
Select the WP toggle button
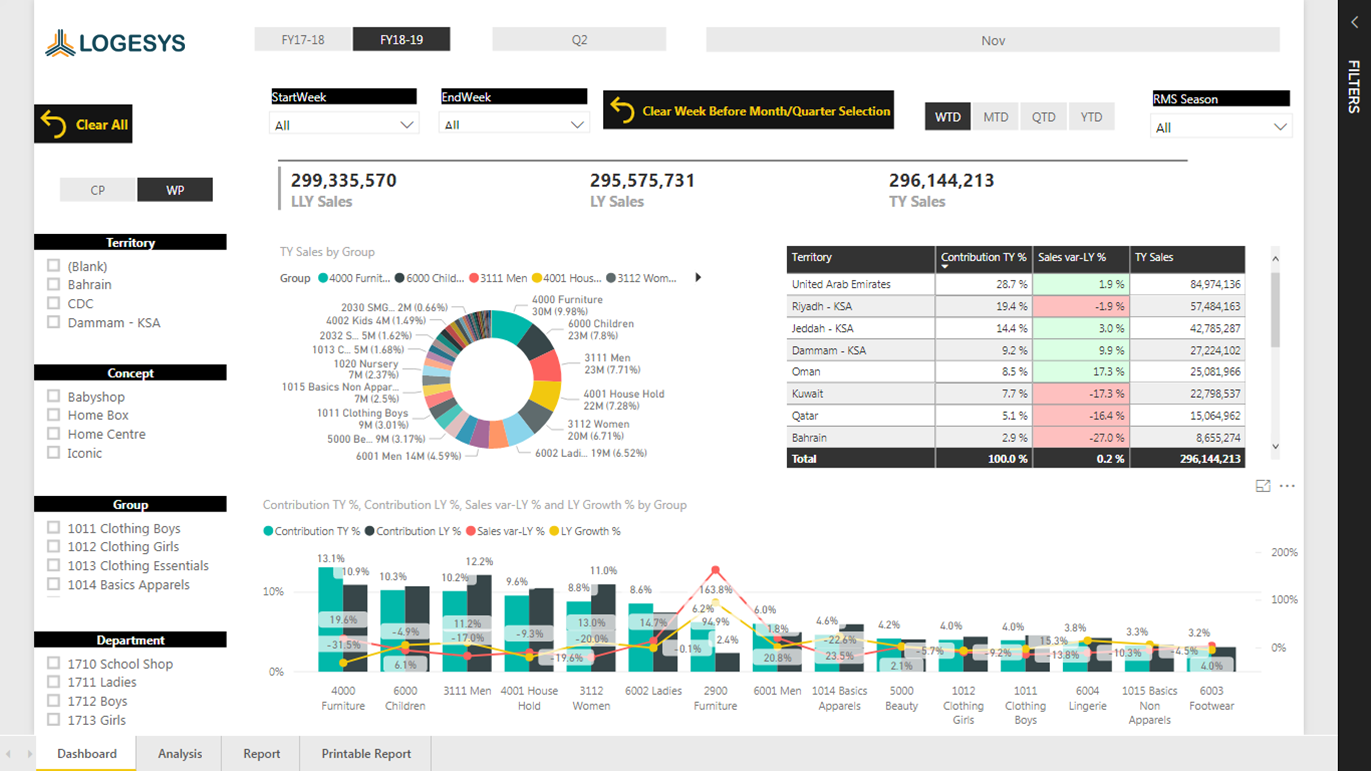(175, 190)
